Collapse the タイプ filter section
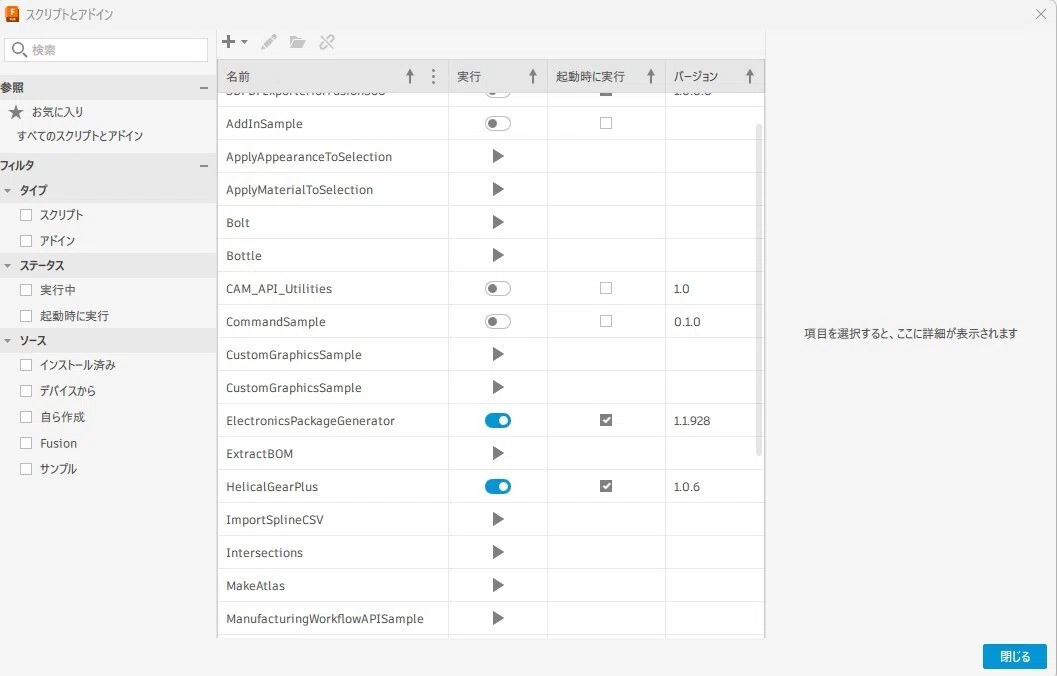The height and width of the screenshot is (676, 1057). point(7,191)
